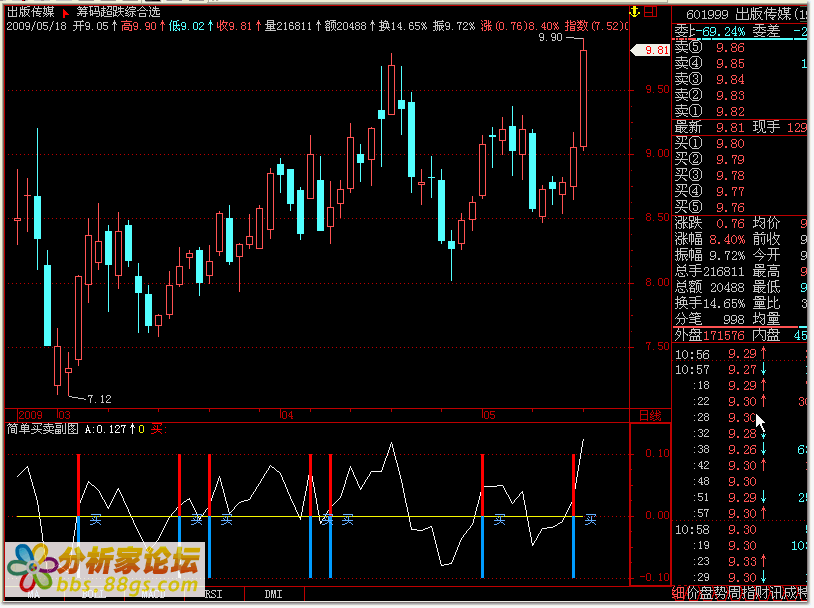Screen dimensions: 814x608
Task: Select the 卖③ 9.84 ask row
Action: [x=740, y=80]
